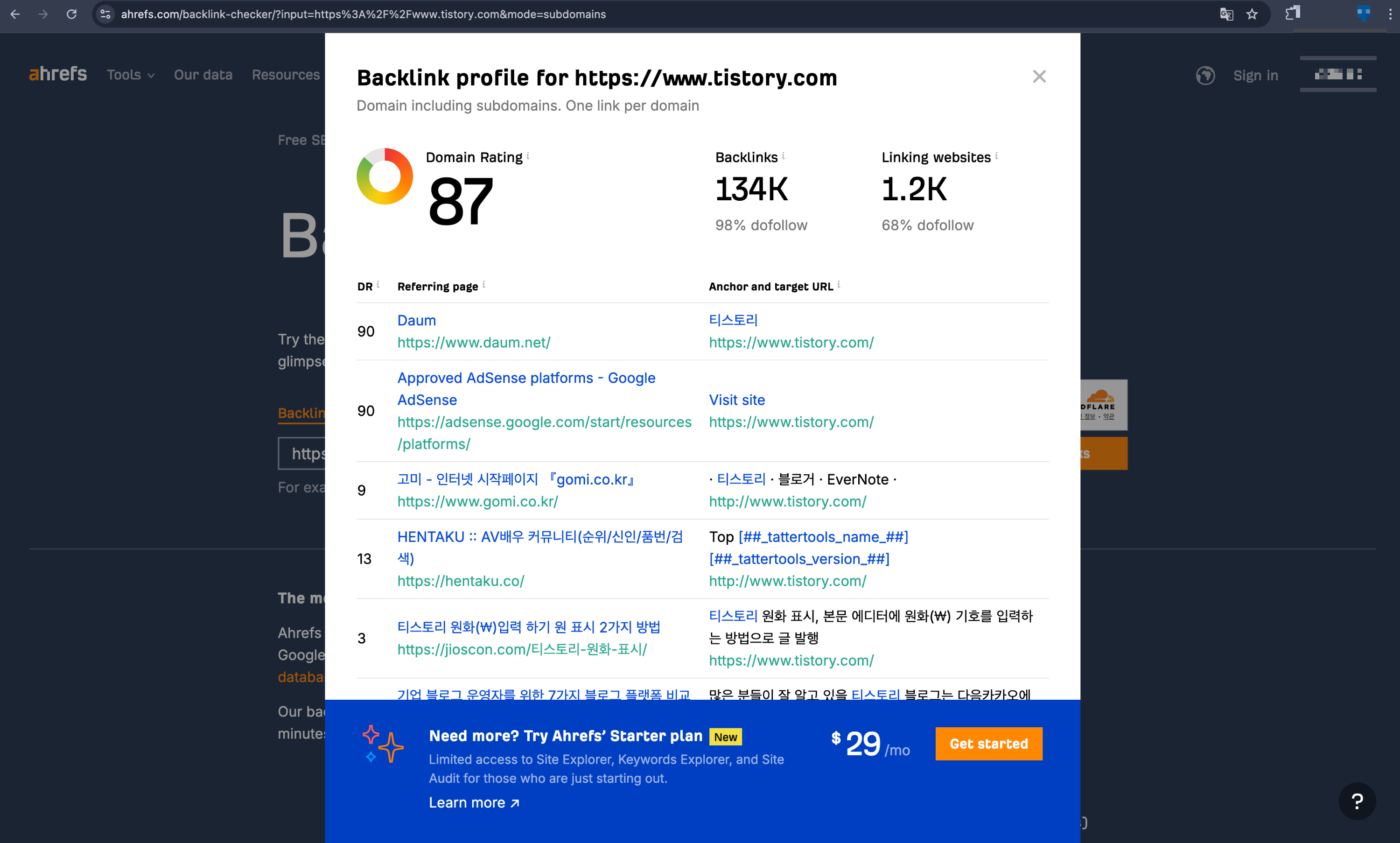Open 티스토리 원화 입력 page title
1400x843 pixels.
[529, 627]
